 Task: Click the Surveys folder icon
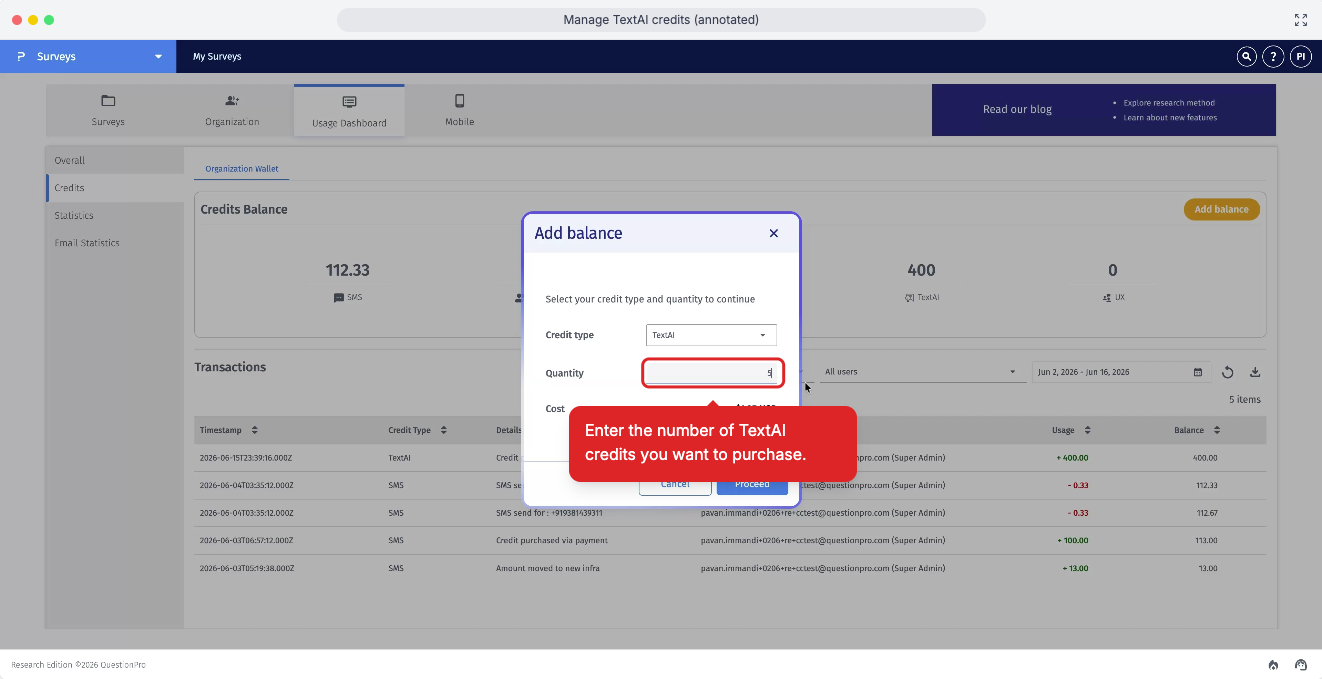pos(108,101)
